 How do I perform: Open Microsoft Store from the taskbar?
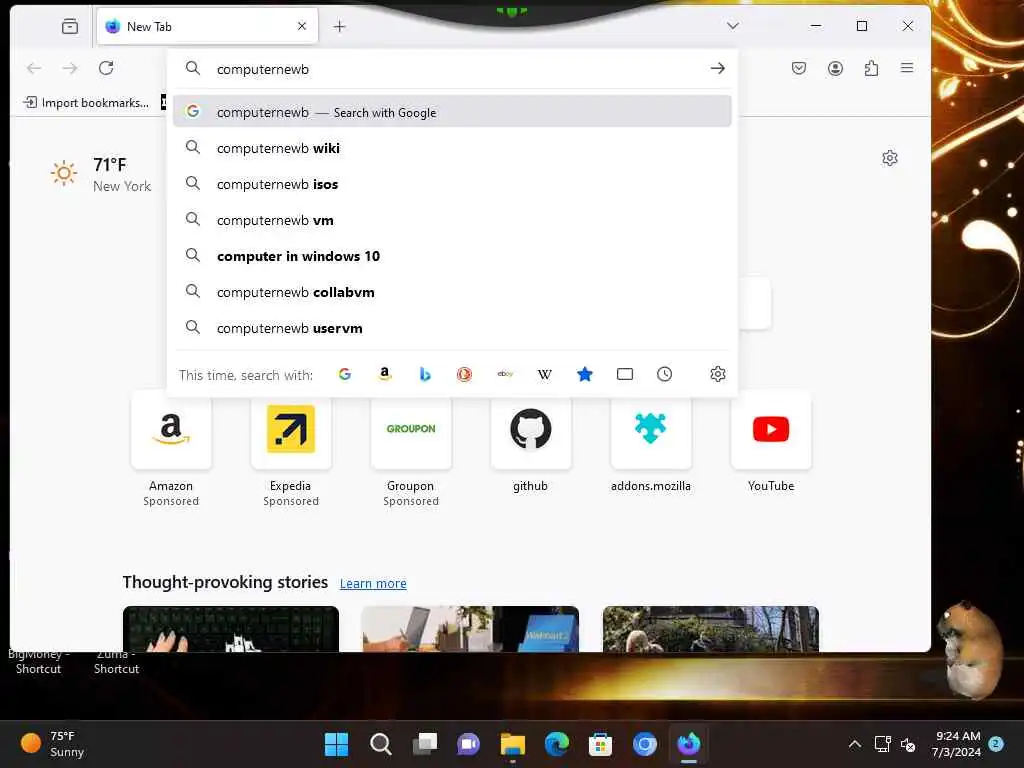[x=600, y=744]
